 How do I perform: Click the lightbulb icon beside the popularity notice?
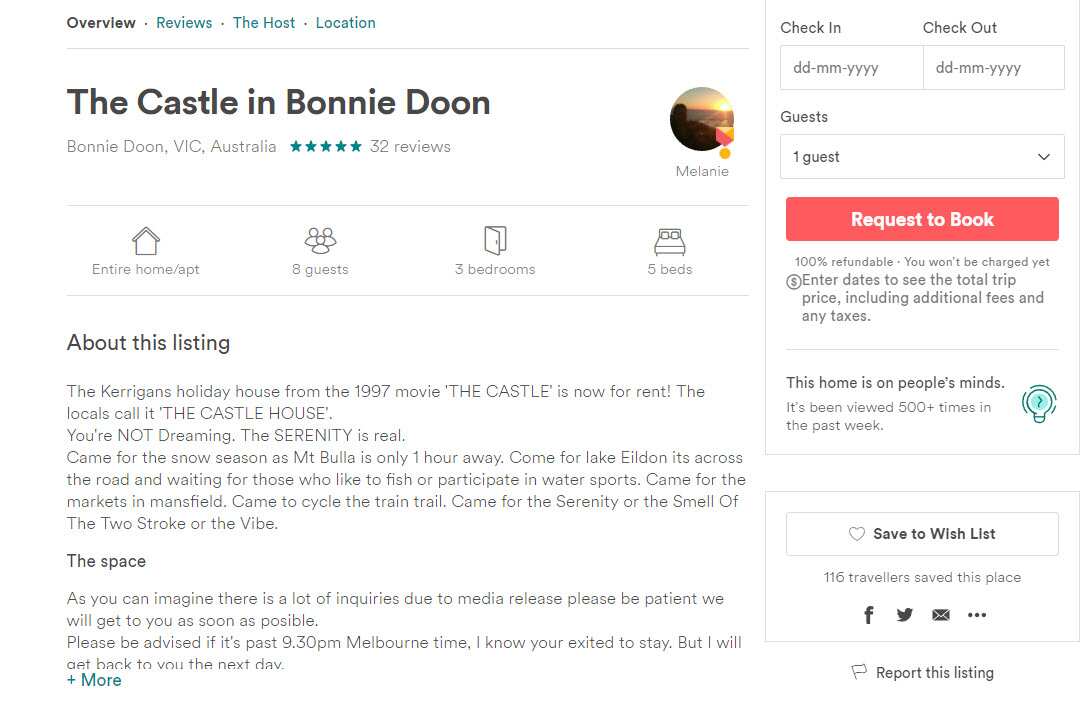tap(1038, 404)
